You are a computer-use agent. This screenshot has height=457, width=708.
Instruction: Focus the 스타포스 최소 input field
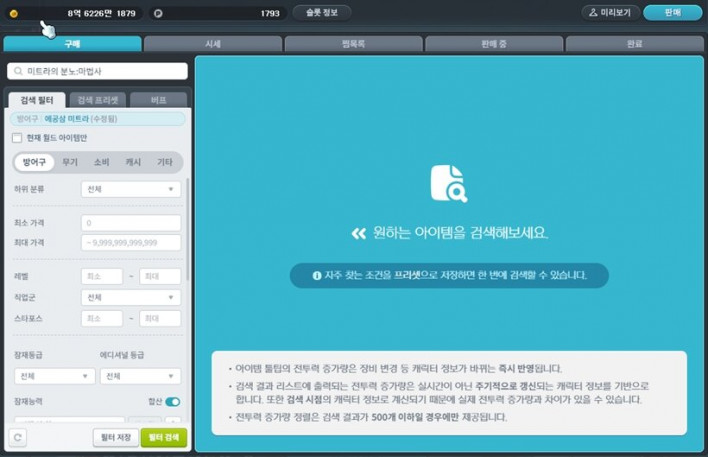(102, 318)
